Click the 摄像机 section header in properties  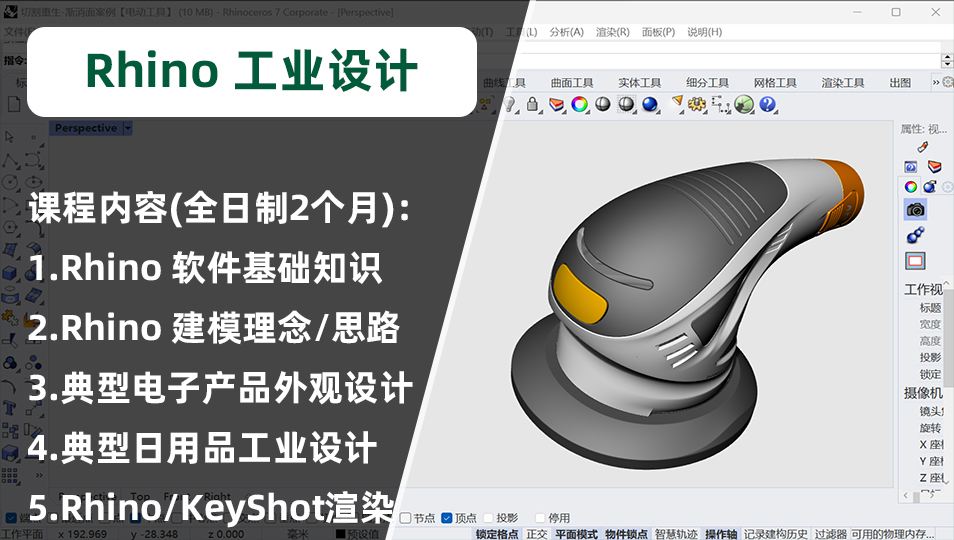(923, 393)
